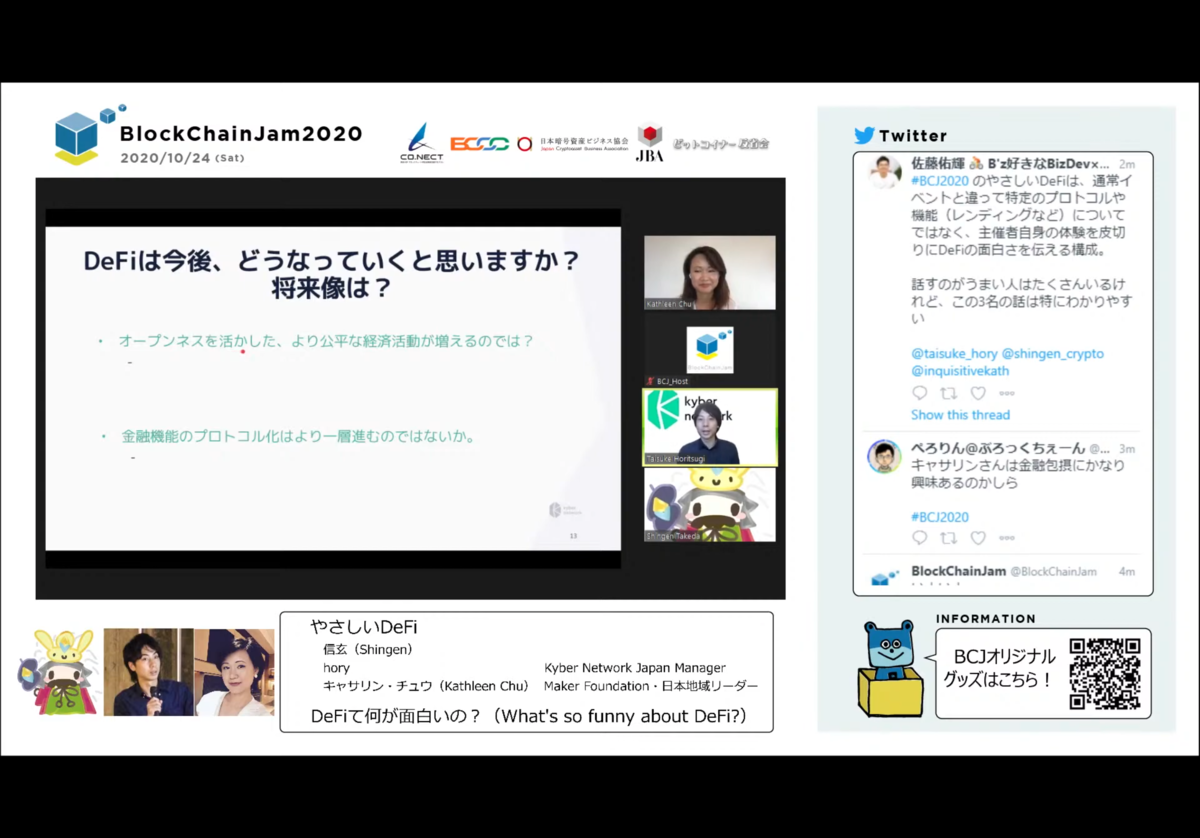Open the @BlockChainJam handle in feed
1200x838 pixels.
1054,572
